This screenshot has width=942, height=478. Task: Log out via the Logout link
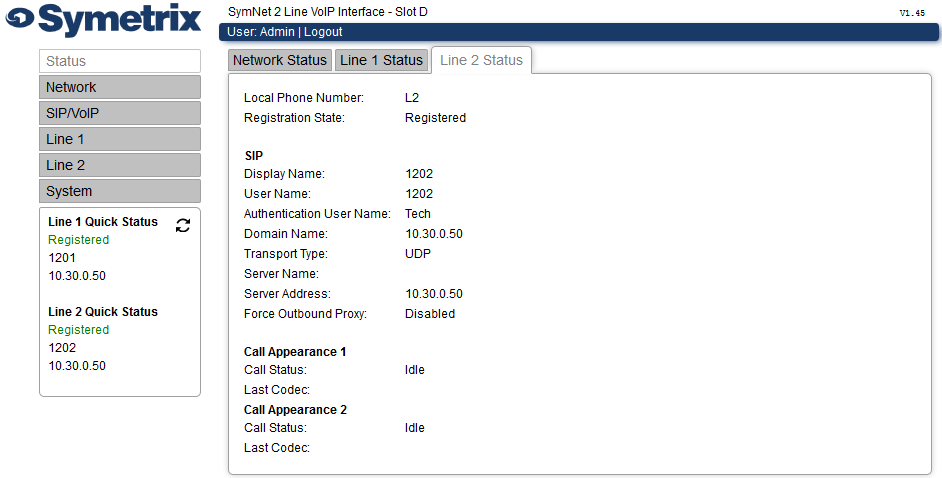click(323, 32)
